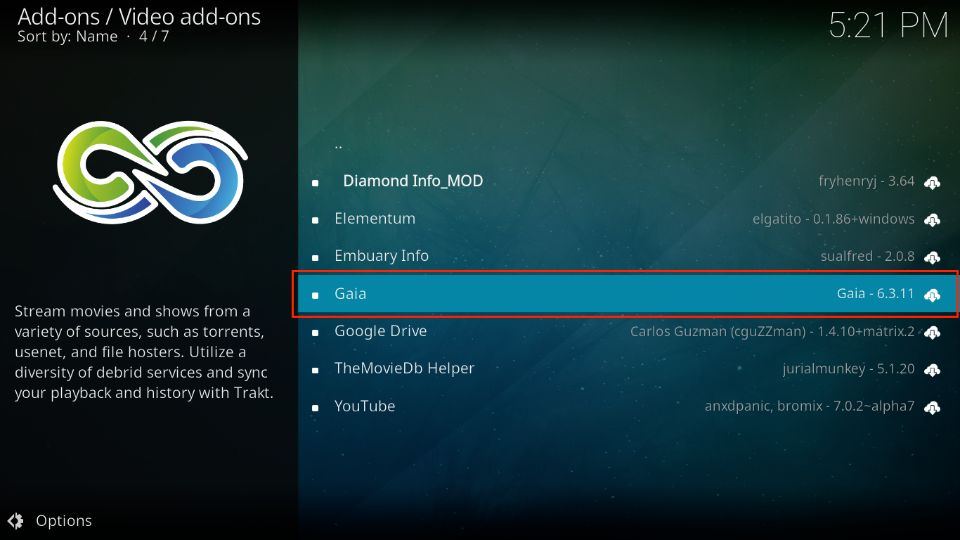The image size is (960, 540).
Task: Click the 'Sort by: Name' text
Action: coord(67,36)
